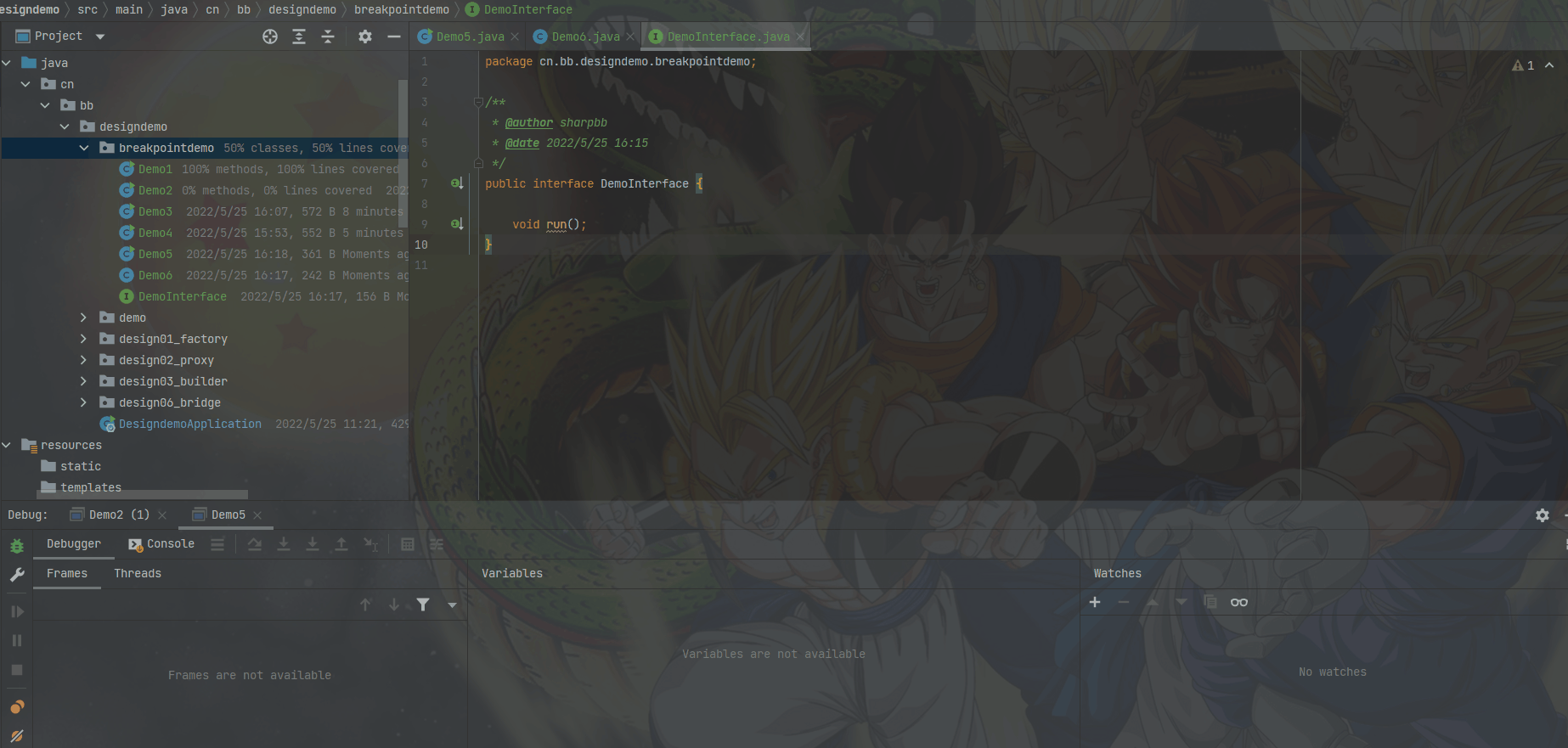Collapse the breakpointdemo package

(84, 148)
